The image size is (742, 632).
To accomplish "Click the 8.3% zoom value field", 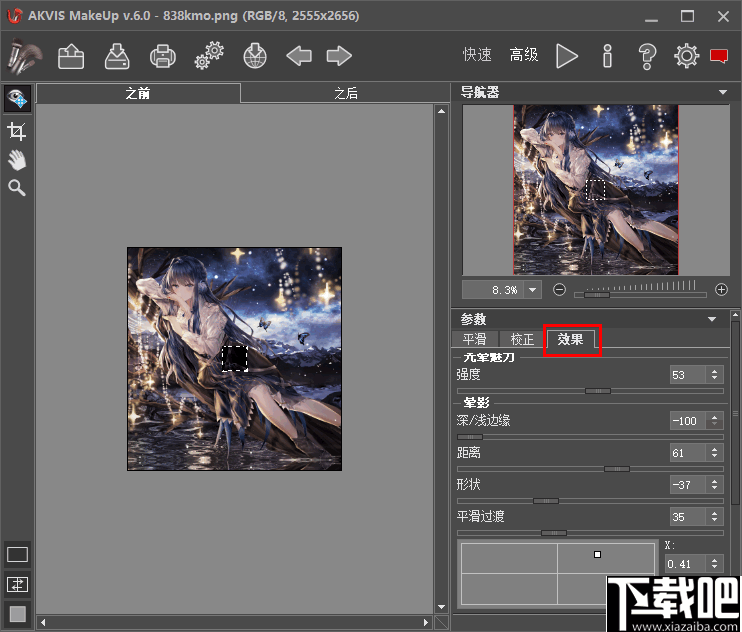I will [x=493, y=290].
